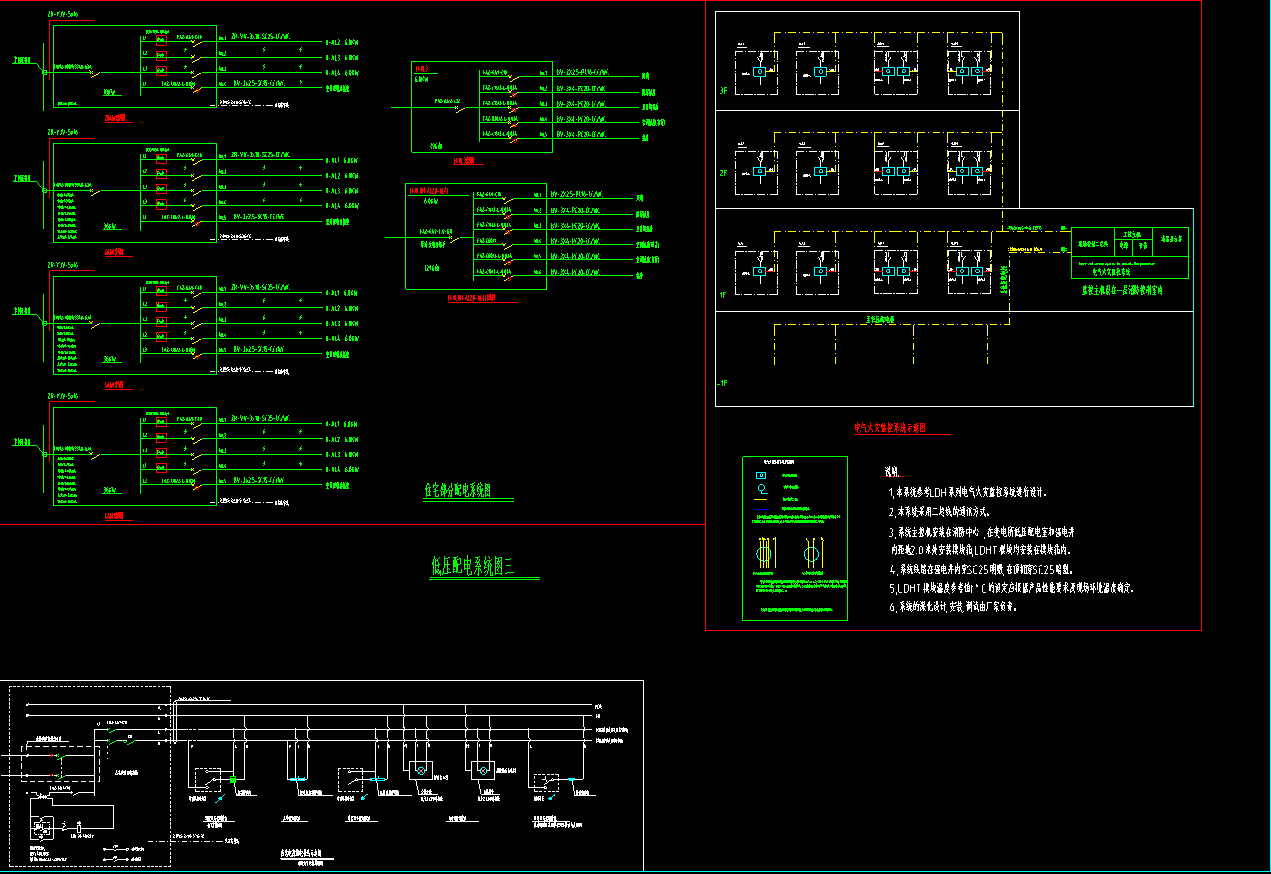Click the red 电气火灾监控系统示意图 caption
1271x874 pixels.
pyautogui.click(x=890, y=428)
